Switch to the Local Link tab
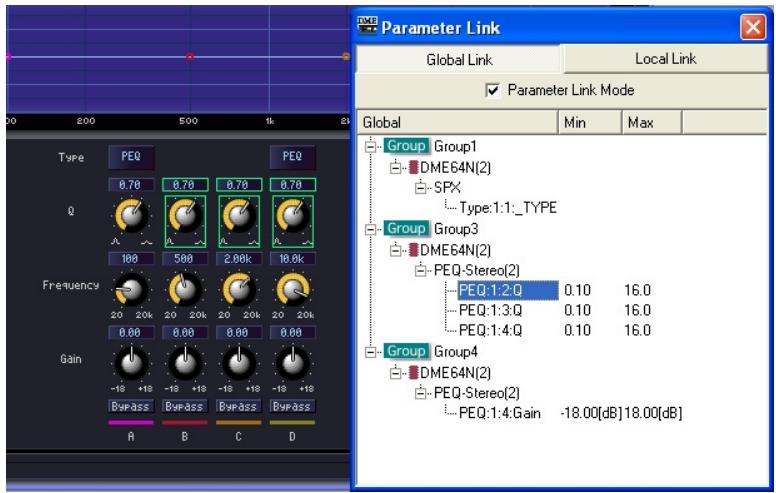This screenshot has height=493, width=776. pos(665,58)
